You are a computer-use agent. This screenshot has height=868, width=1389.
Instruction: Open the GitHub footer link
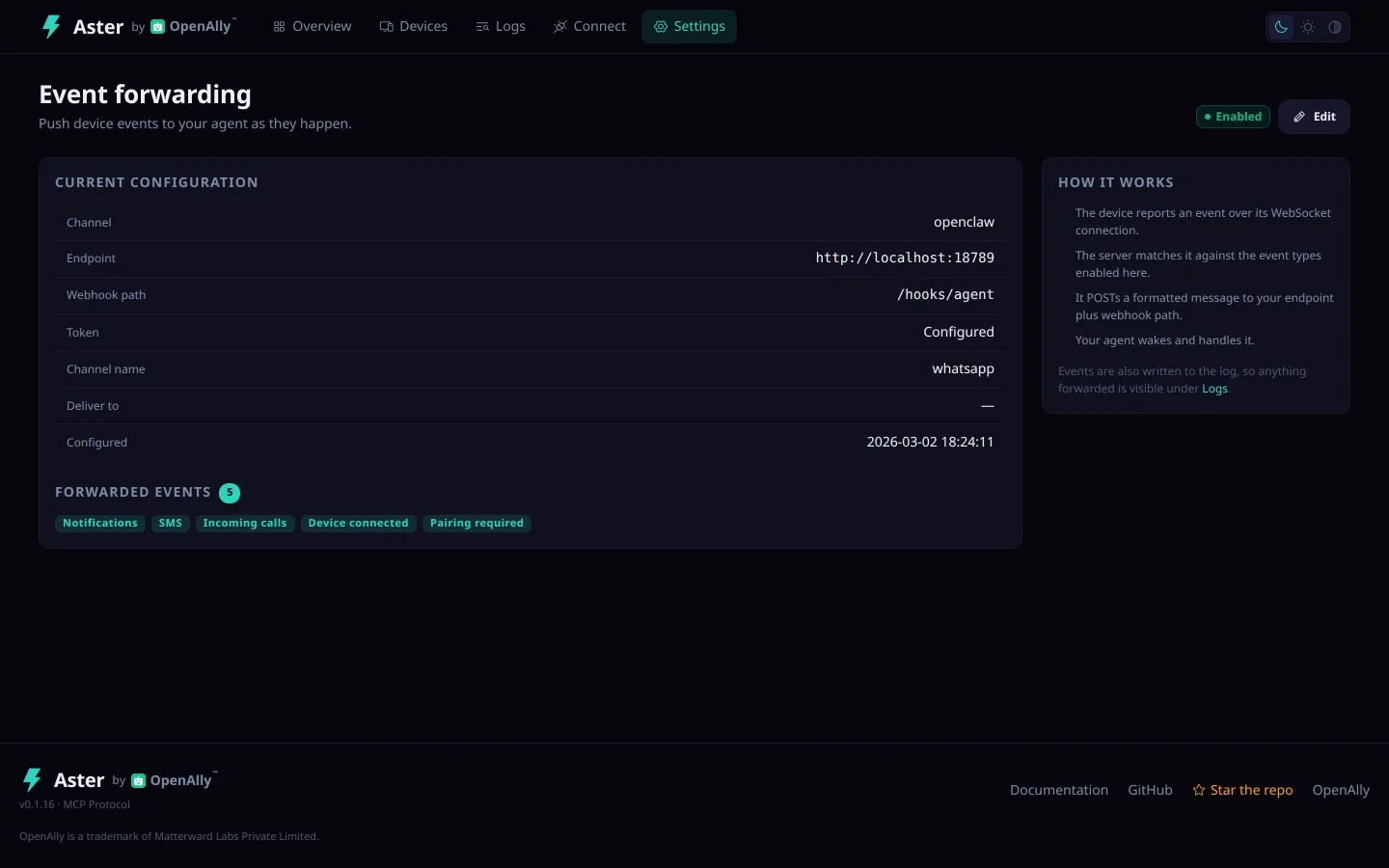1150,790
